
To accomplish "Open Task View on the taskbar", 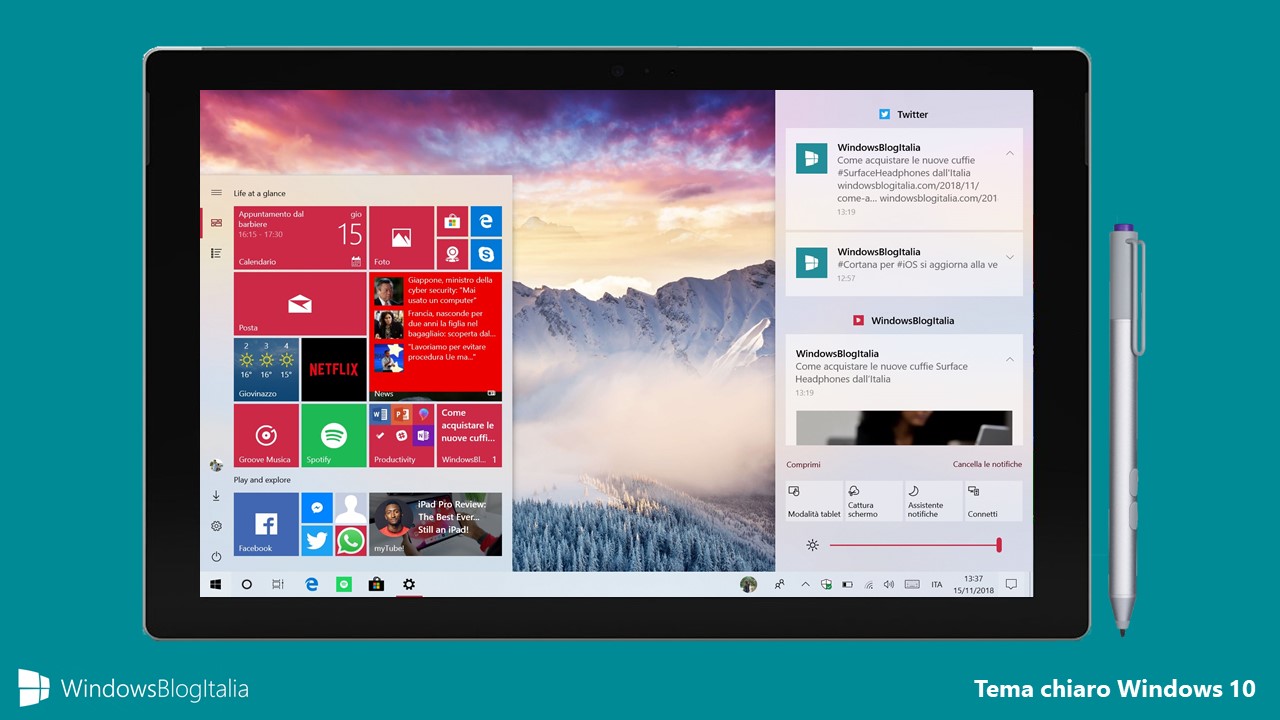I will [278, 584].
